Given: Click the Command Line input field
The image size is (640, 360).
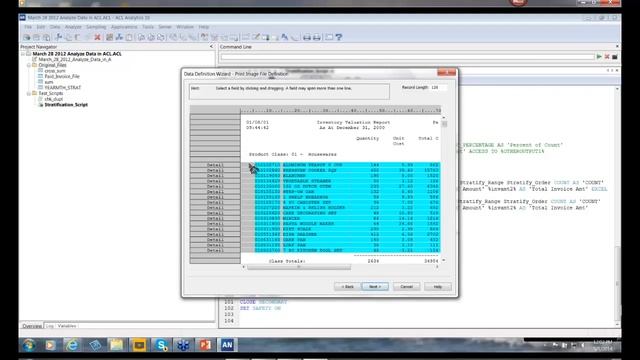Looking at the screenshot, I should [407, 57].
